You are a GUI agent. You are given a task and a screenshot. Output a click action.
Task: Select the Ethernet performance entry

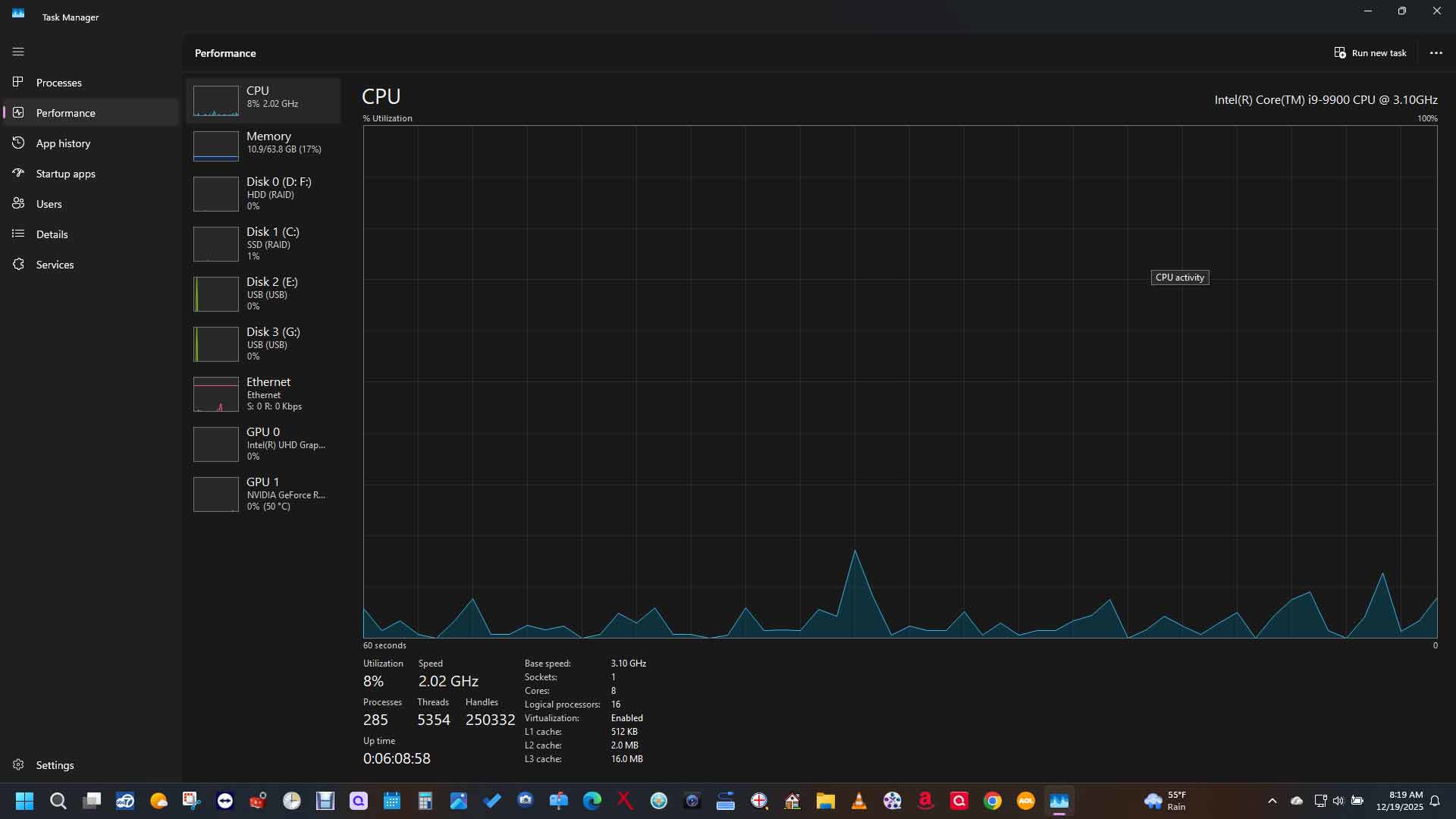pyautogui.click(x=263, y=393)
